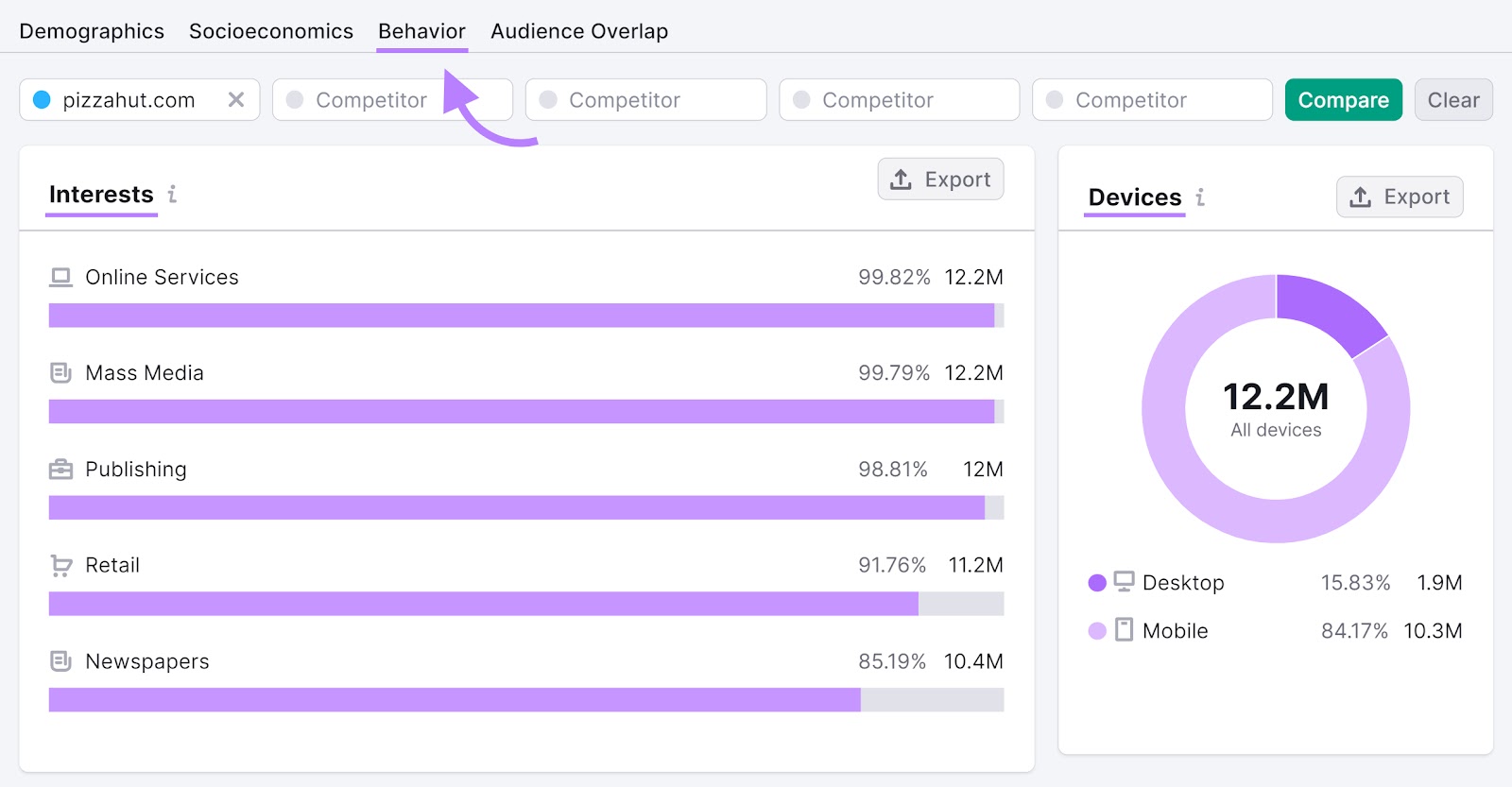Image resolution: width=1512 pixels, height=787 pixels.
Task: Click the Desktop monitor icon in legend
Action: [1124, 582]
